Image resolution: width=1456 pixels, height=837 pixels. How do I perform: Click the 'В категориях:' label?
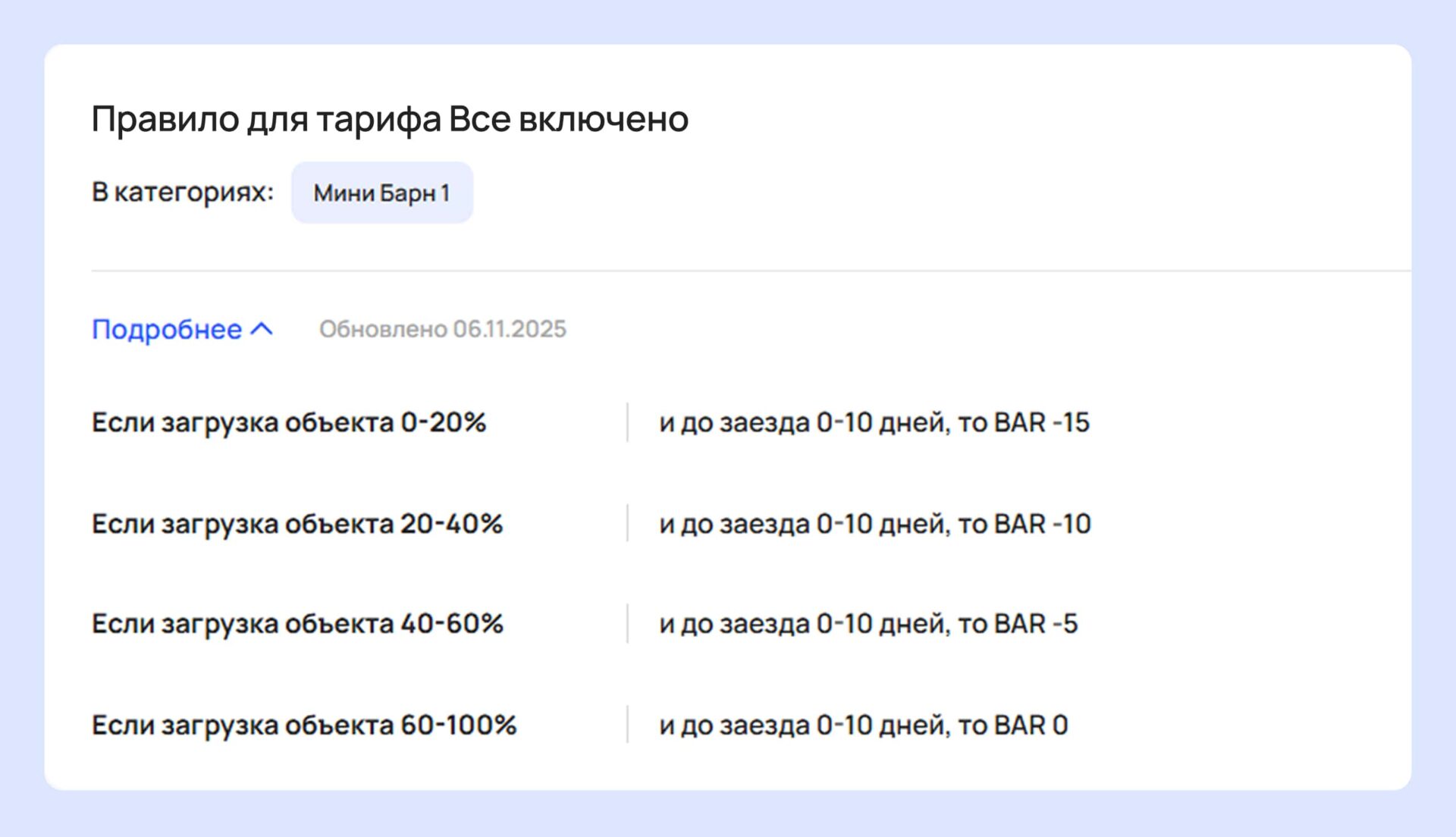(x=182, y=192)
